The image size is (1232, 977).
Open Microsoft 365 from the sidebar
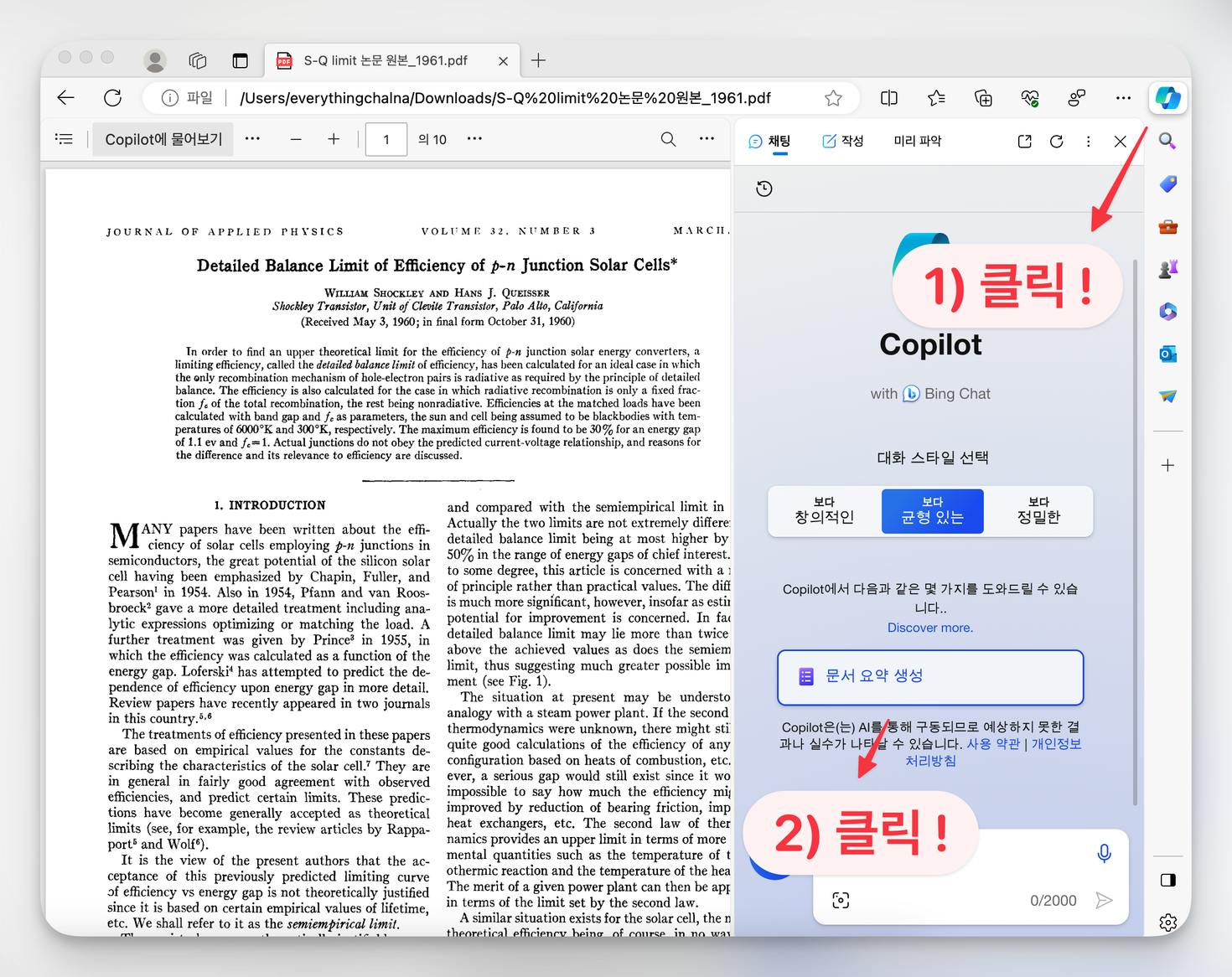tap(1167, 312)
